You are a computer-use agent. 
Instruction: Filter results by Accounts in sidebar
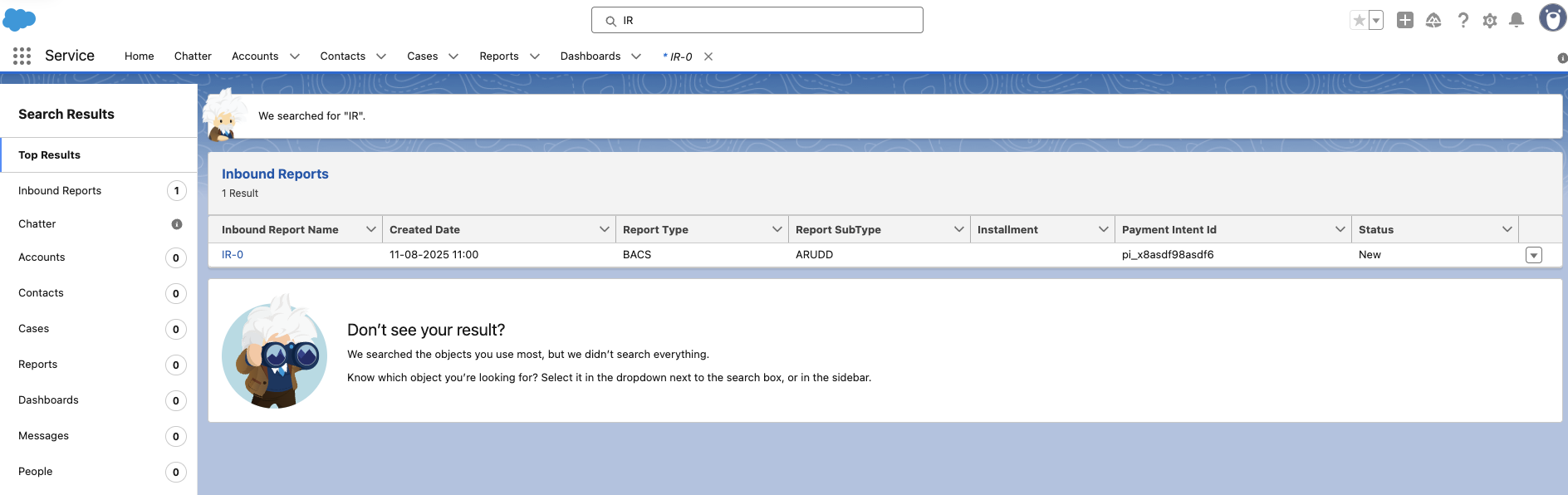[x=99, y=257]
